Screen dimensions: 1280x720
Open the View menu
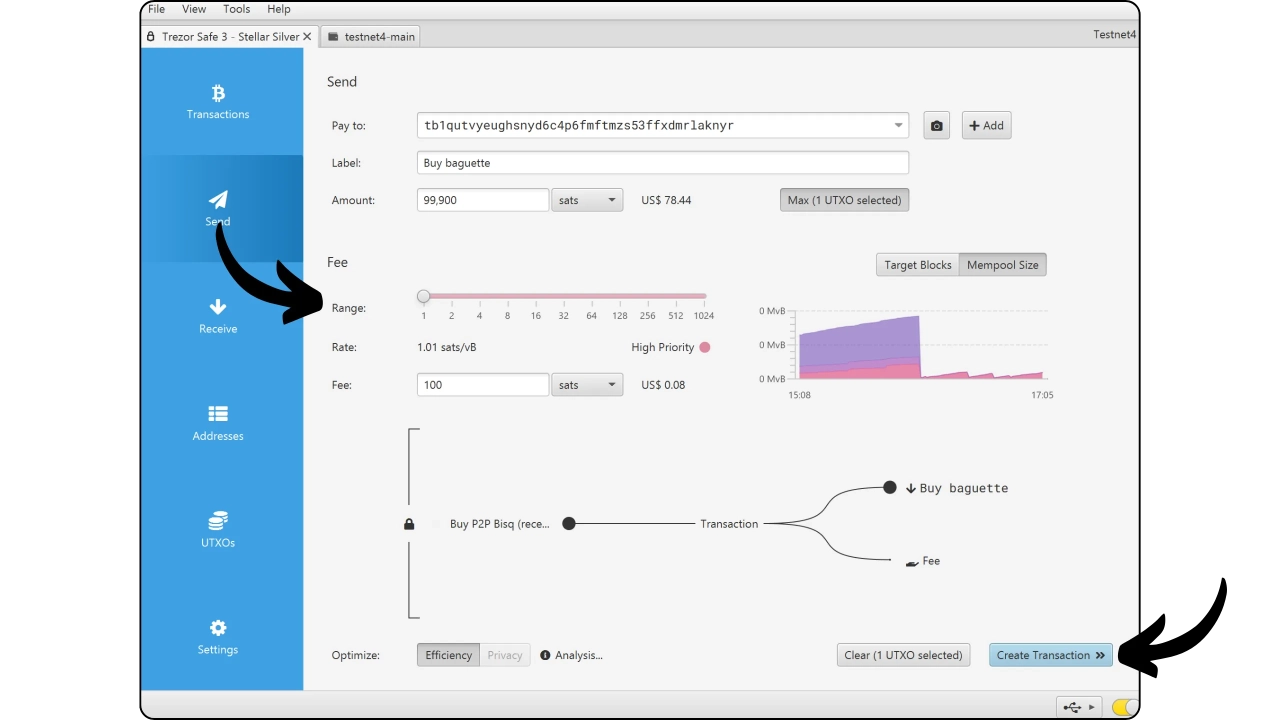(194, 9)
